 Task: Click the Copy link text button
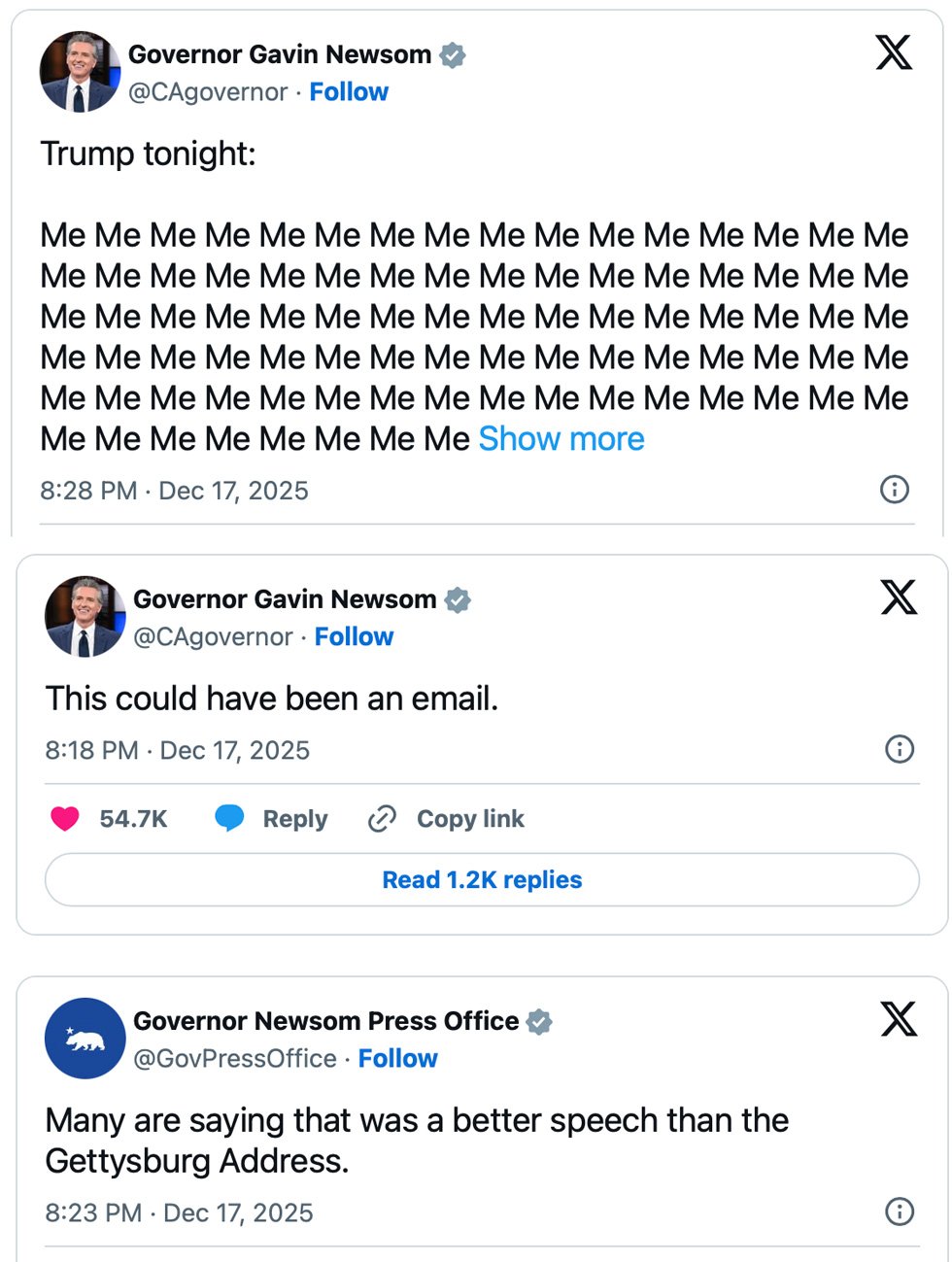(470, 819)
